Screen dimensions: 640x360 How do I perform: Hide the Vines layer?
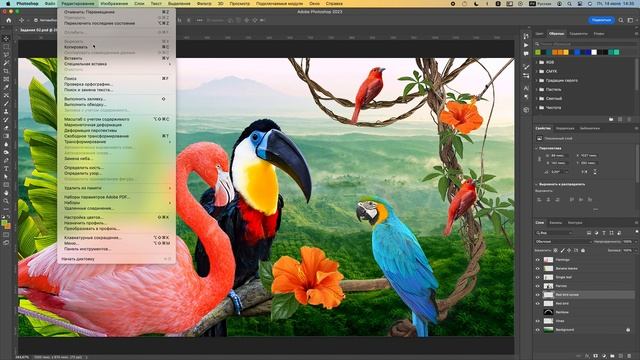[x=538, y=321]
